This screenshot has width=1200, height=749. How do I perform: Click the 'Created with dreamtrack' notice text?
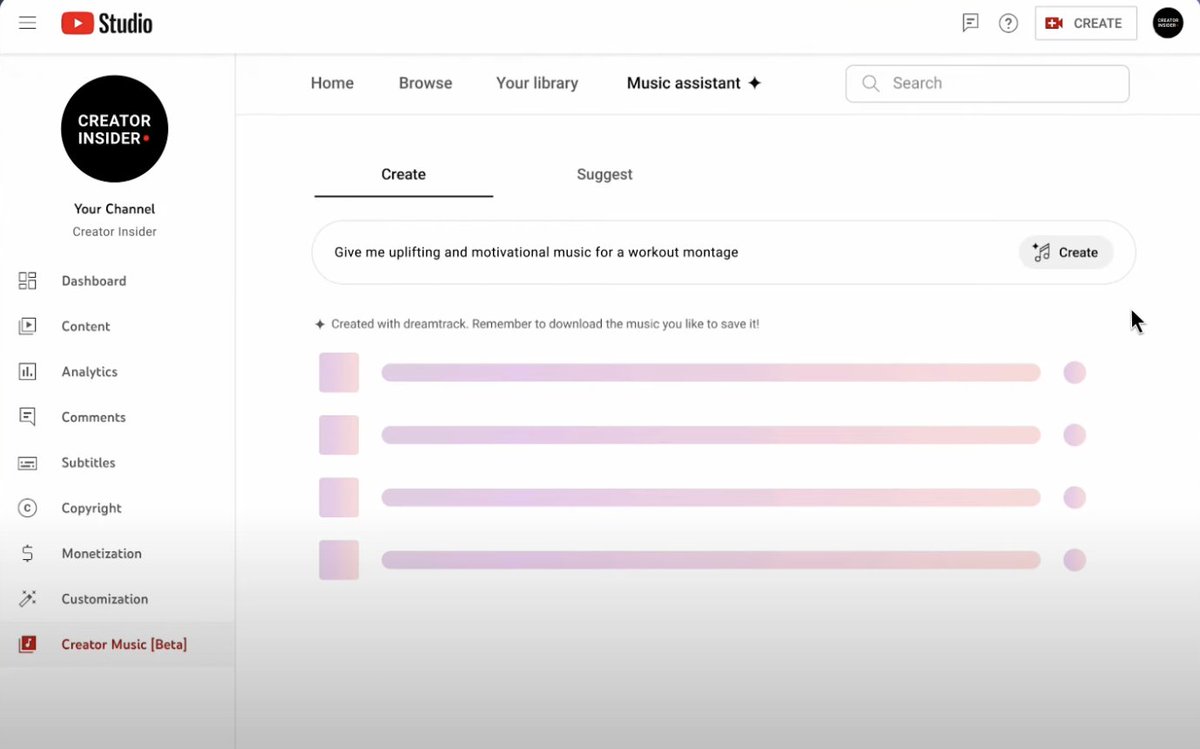coord(545,325)
